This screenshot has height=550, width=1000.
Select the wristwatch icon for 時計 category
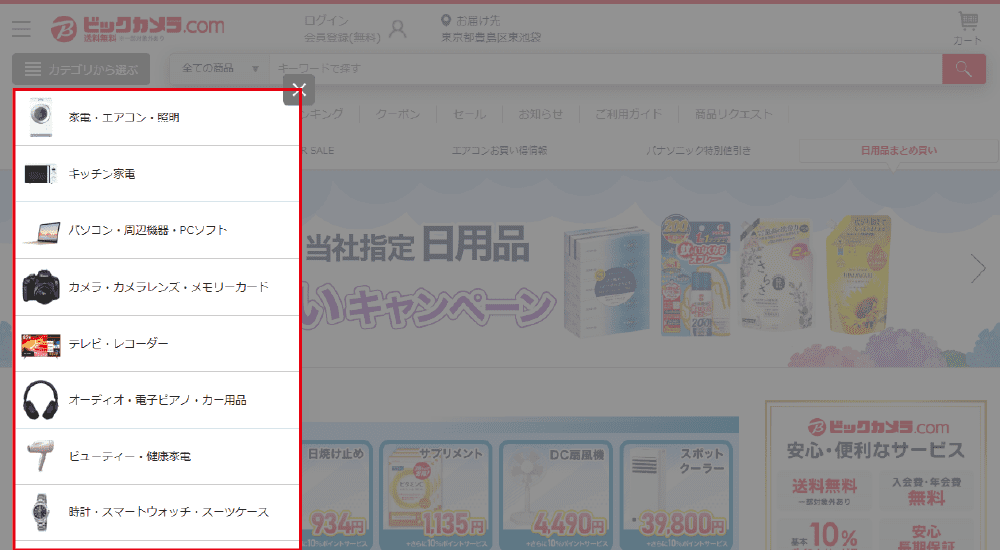[x=41, y=512]
